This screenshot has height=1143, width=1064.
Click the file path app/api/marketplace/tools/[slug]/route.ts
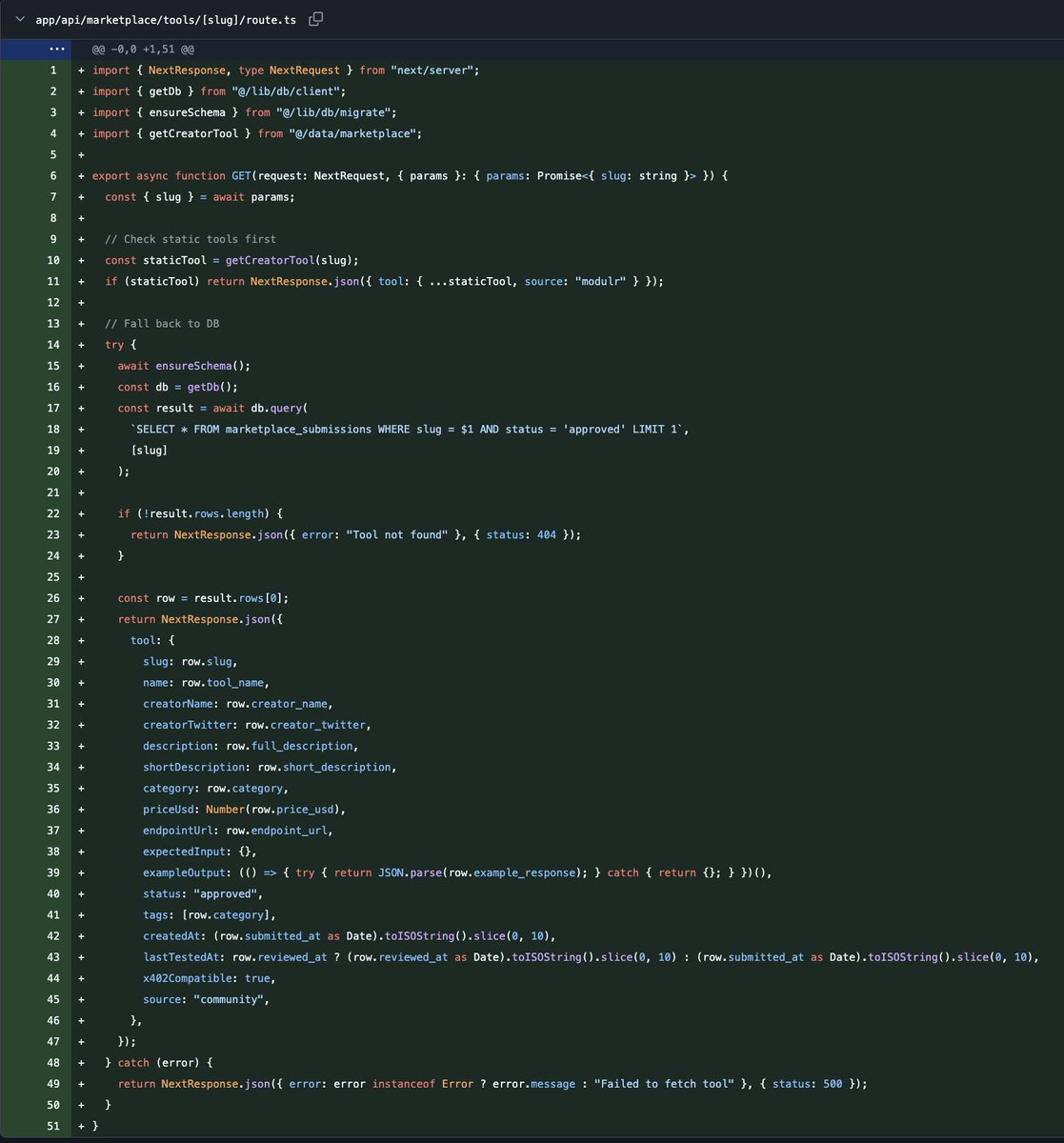tap(166, 19)
